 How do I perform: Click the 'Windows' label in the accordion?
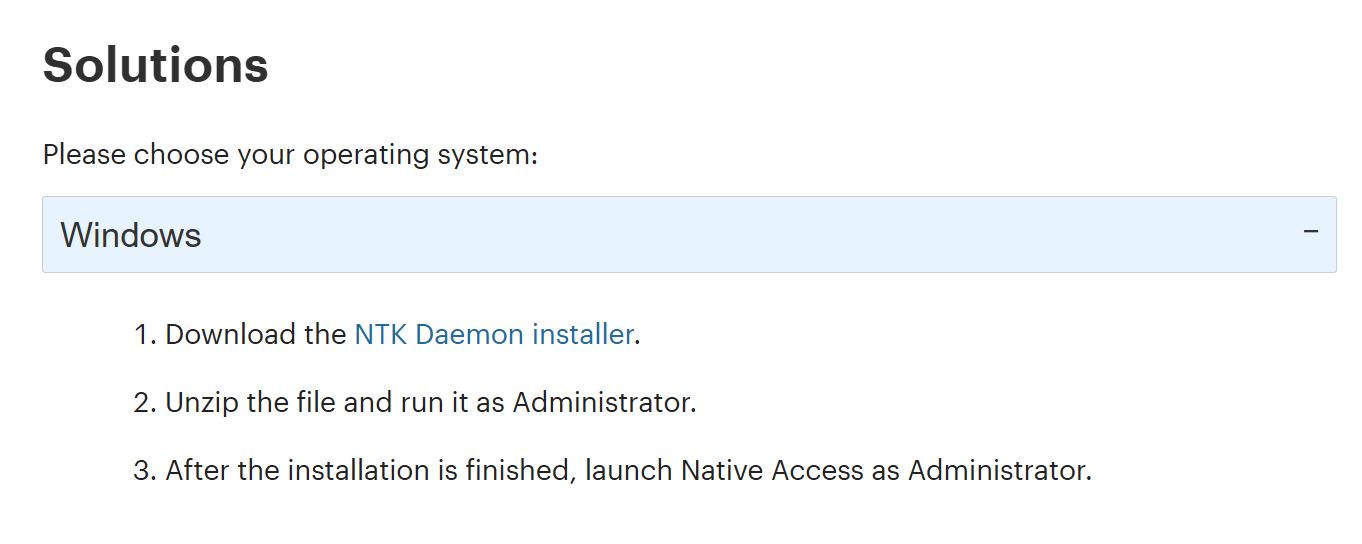131,236
